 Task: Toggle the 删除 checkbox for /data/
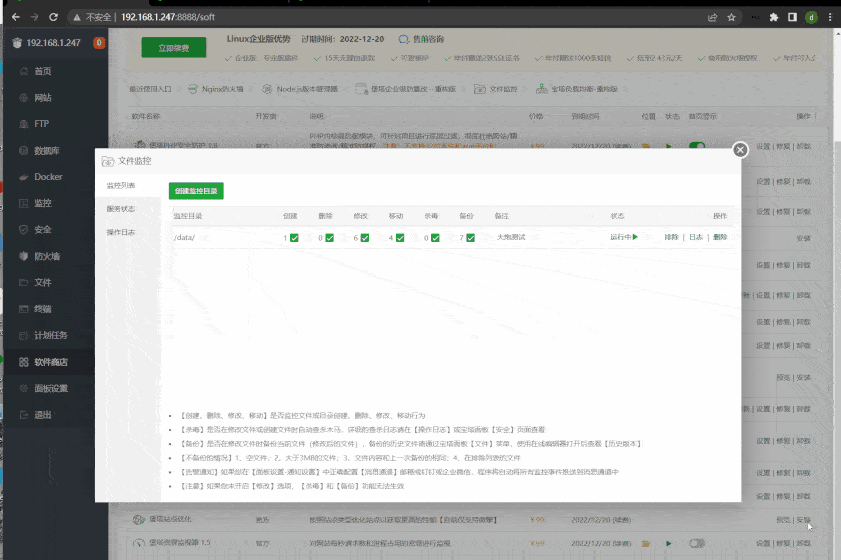point(329,238)
